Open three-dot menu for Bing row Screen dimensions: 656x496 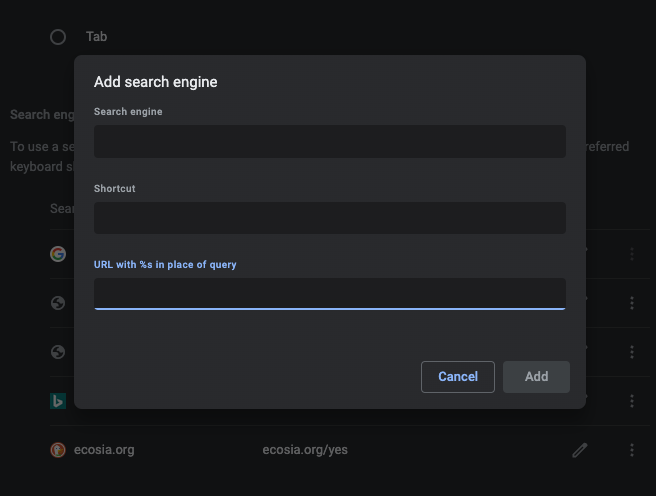coord(632,401)
